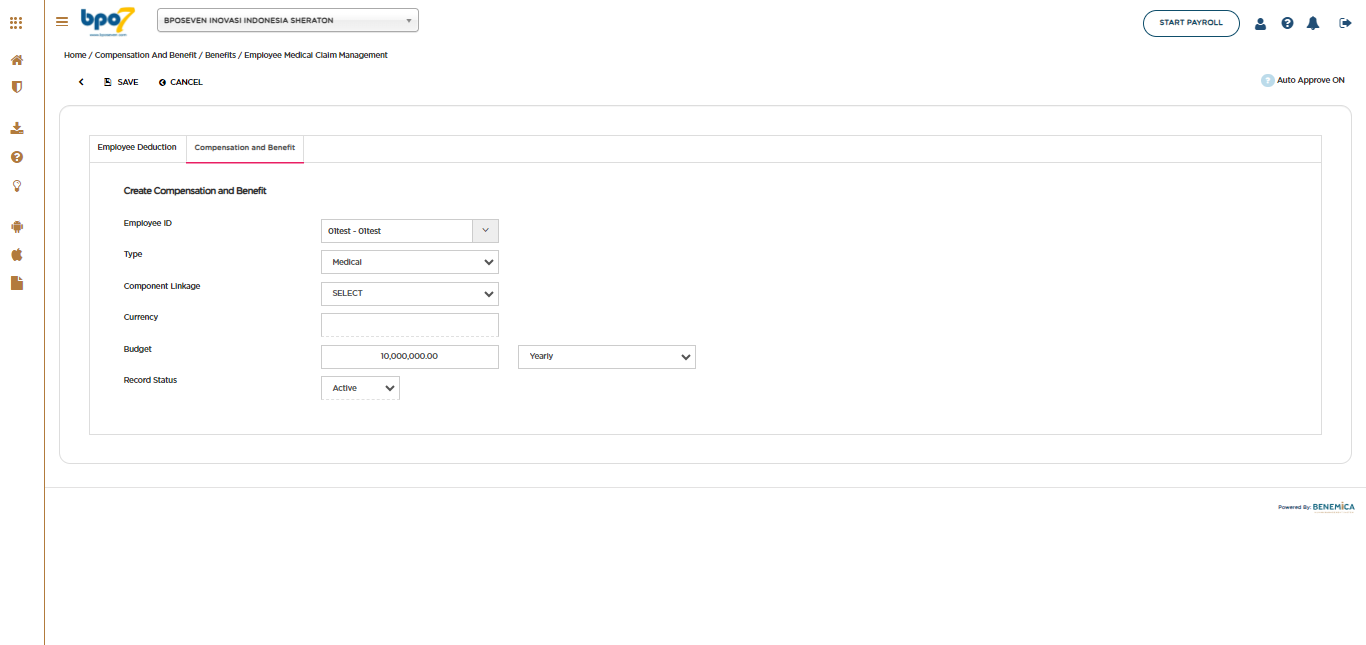Click Auto Approve ON label
Screen dimensions: 1366x645
[x=1311, y=80]
